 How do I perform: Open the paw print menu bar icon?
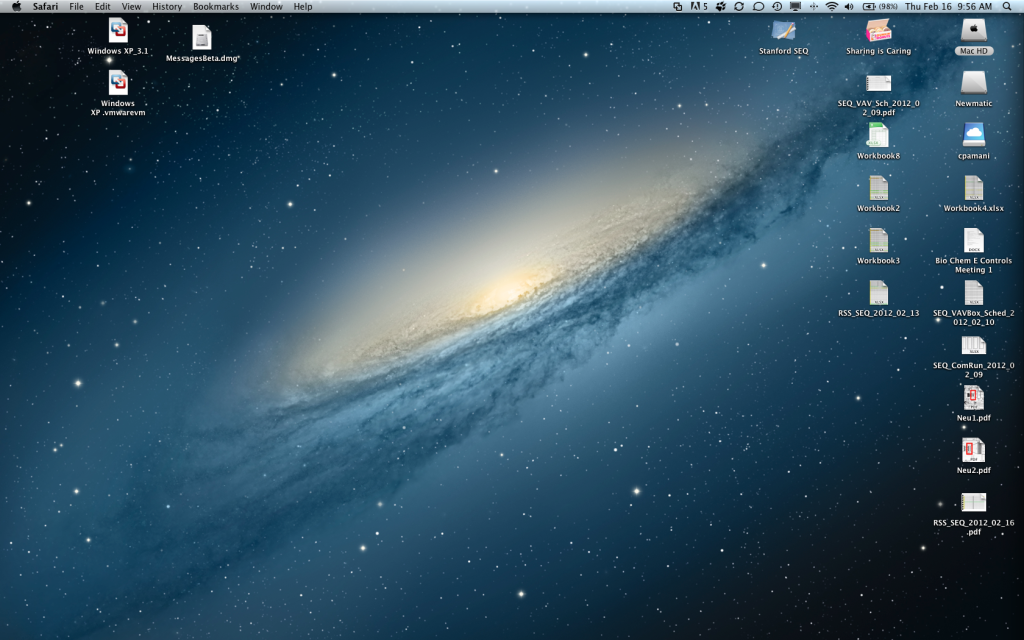(721, 7)
